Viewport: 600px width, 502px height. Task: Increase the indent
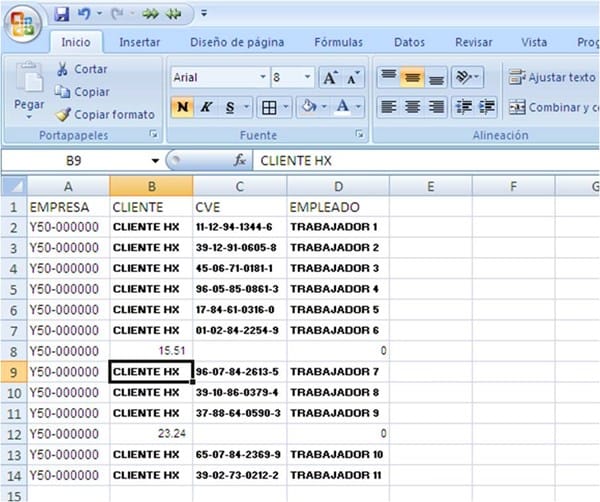click(x=486, y=107)
